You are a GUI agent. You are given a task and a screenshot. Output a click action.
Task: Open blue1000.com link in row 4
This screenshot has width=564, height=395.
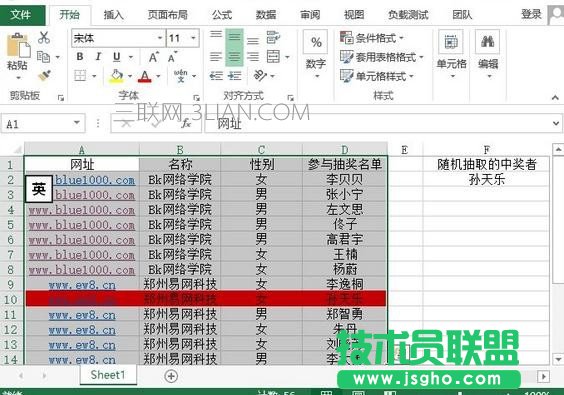(82, 210)
